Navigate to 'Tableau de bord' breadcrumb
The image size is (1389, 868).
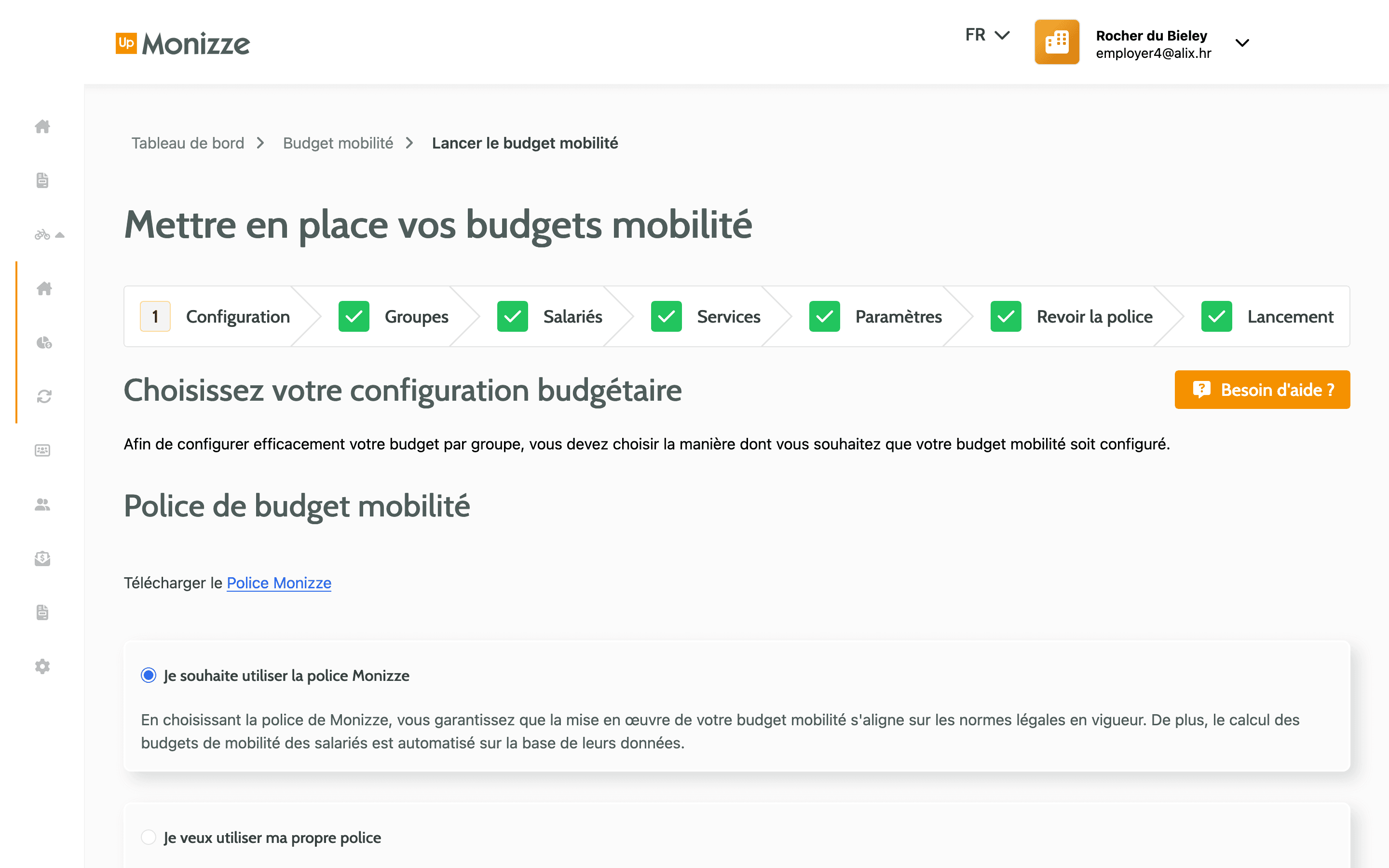point(188,143)
